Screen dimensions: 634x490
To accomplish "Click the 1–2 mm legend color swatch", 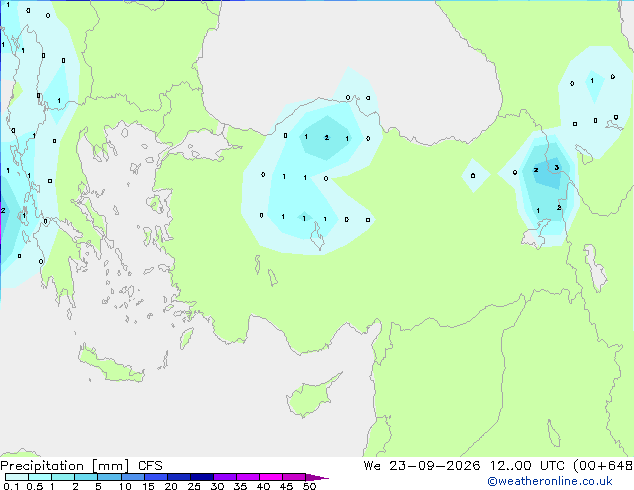I will 63,477.
